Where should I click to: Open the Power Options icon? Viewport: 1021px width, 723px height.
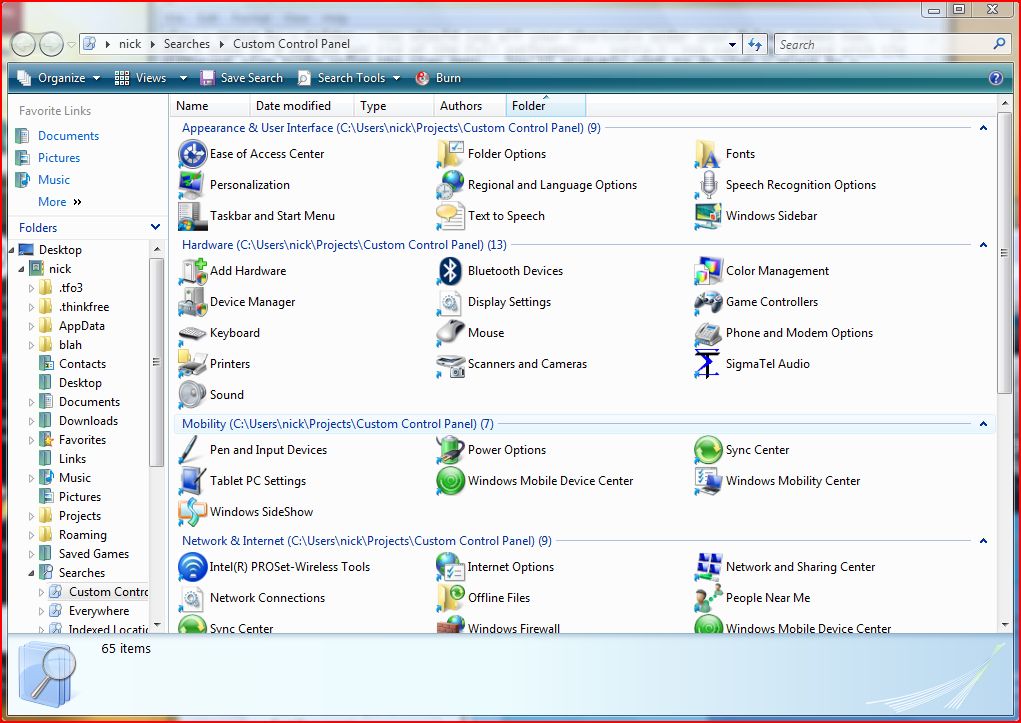pyautogui.click(x=450, y=450)
